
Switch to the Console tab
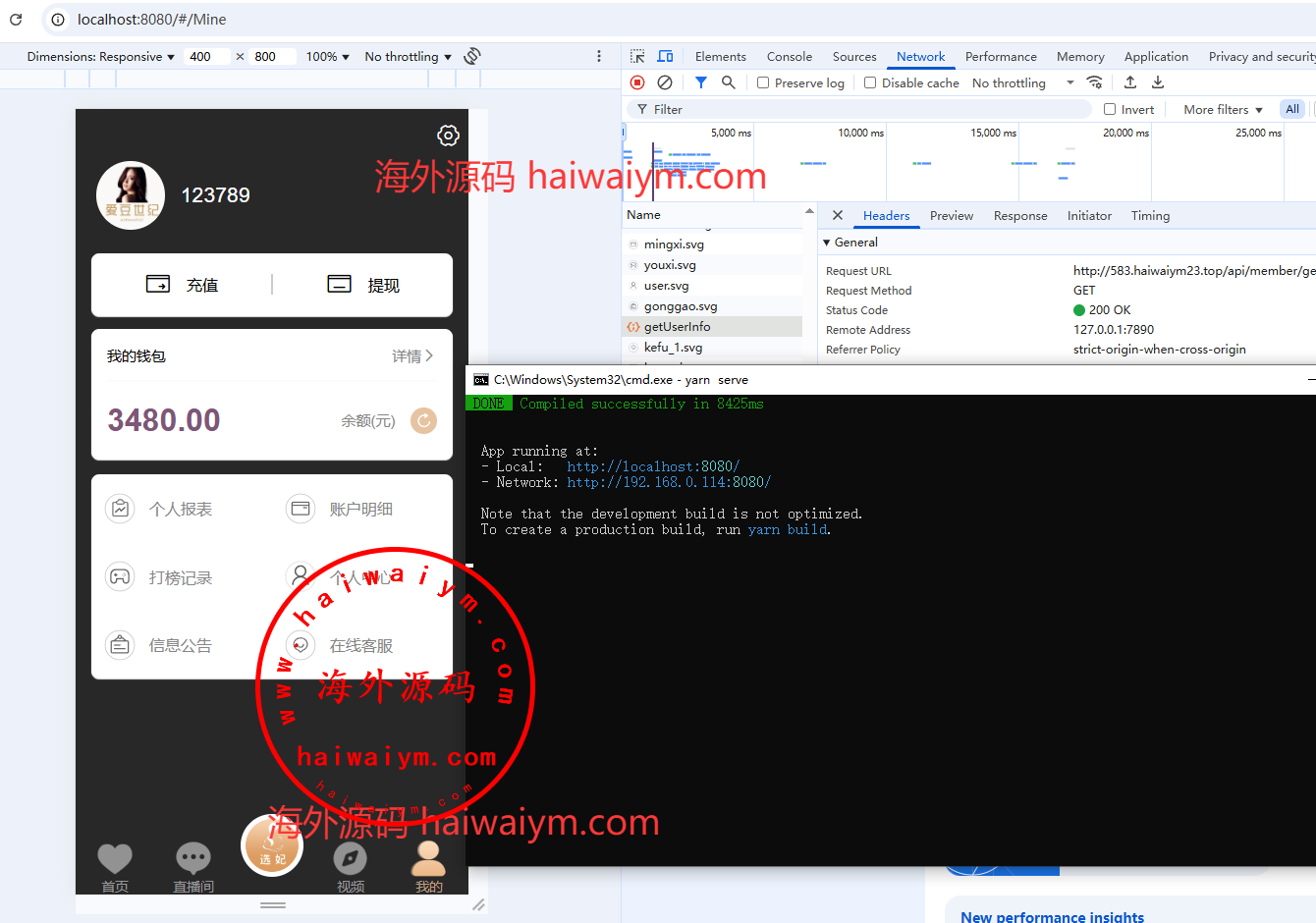[x=789, y=57]
